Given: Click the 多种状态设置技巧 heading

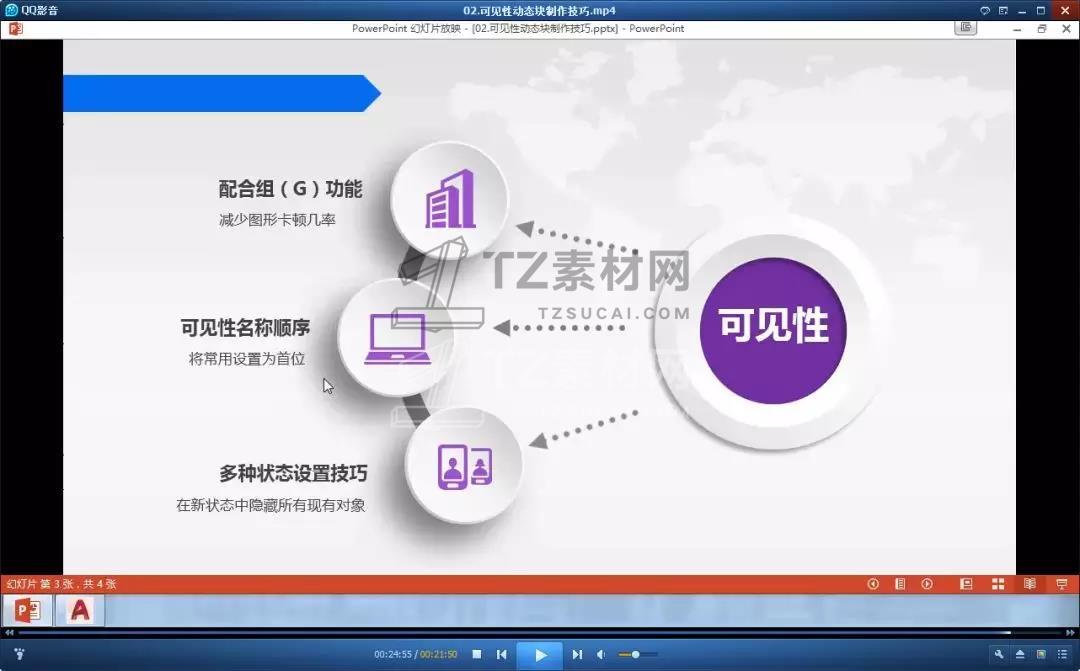Looking at the screenshot, I should tap(293, 473).
